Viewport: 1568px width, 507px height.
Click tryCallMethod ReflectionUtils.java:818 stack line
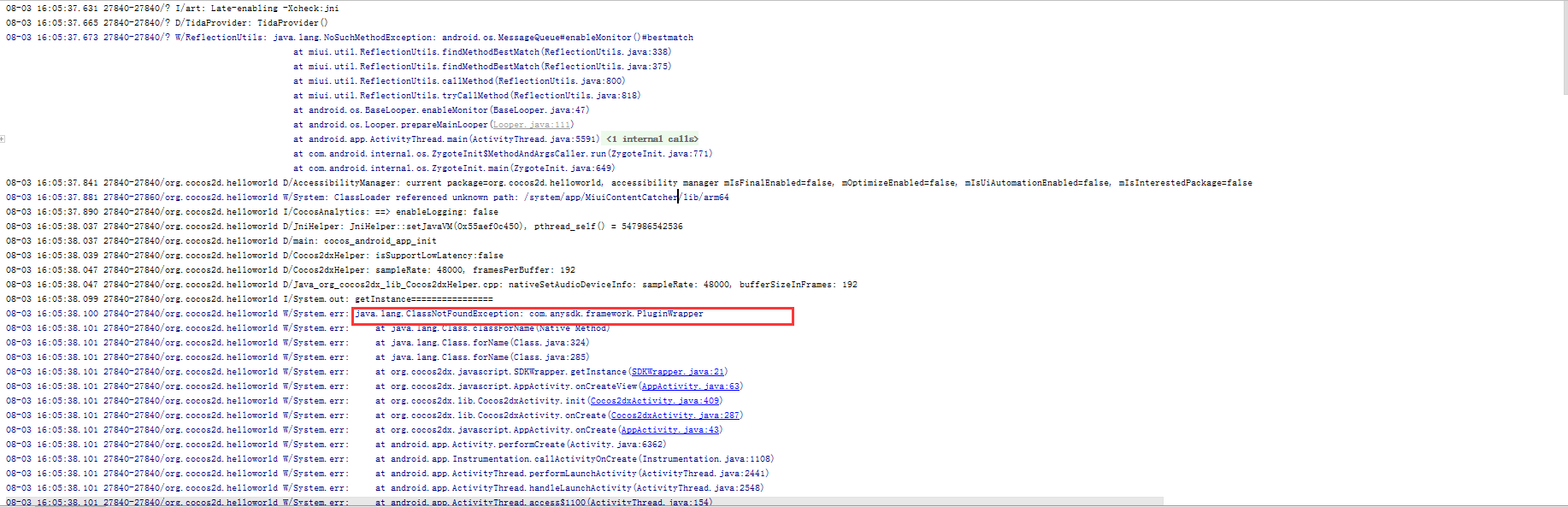[x=467, y=96]
